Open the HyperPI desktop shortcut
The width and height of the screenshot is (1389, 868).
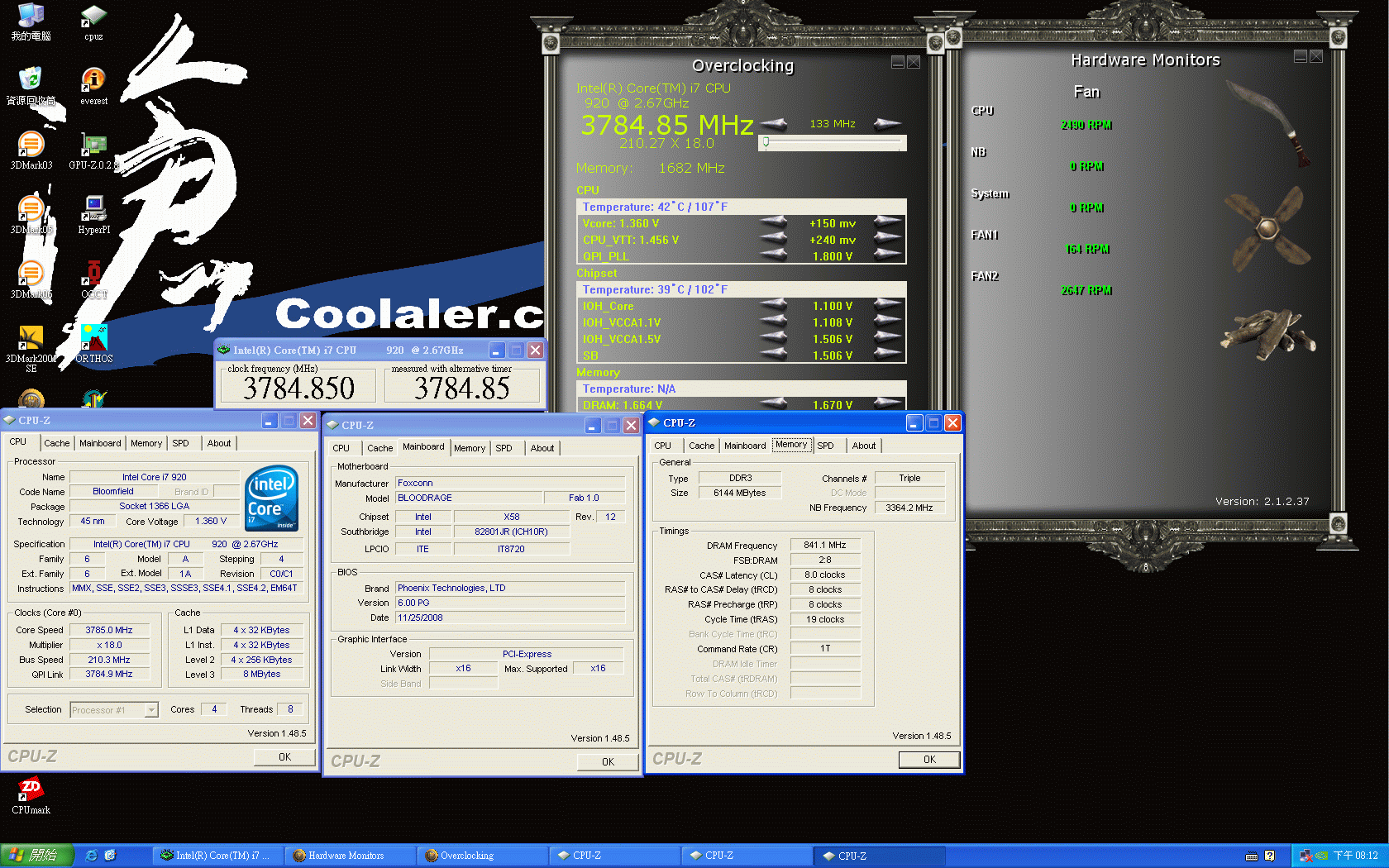point(93,215)
